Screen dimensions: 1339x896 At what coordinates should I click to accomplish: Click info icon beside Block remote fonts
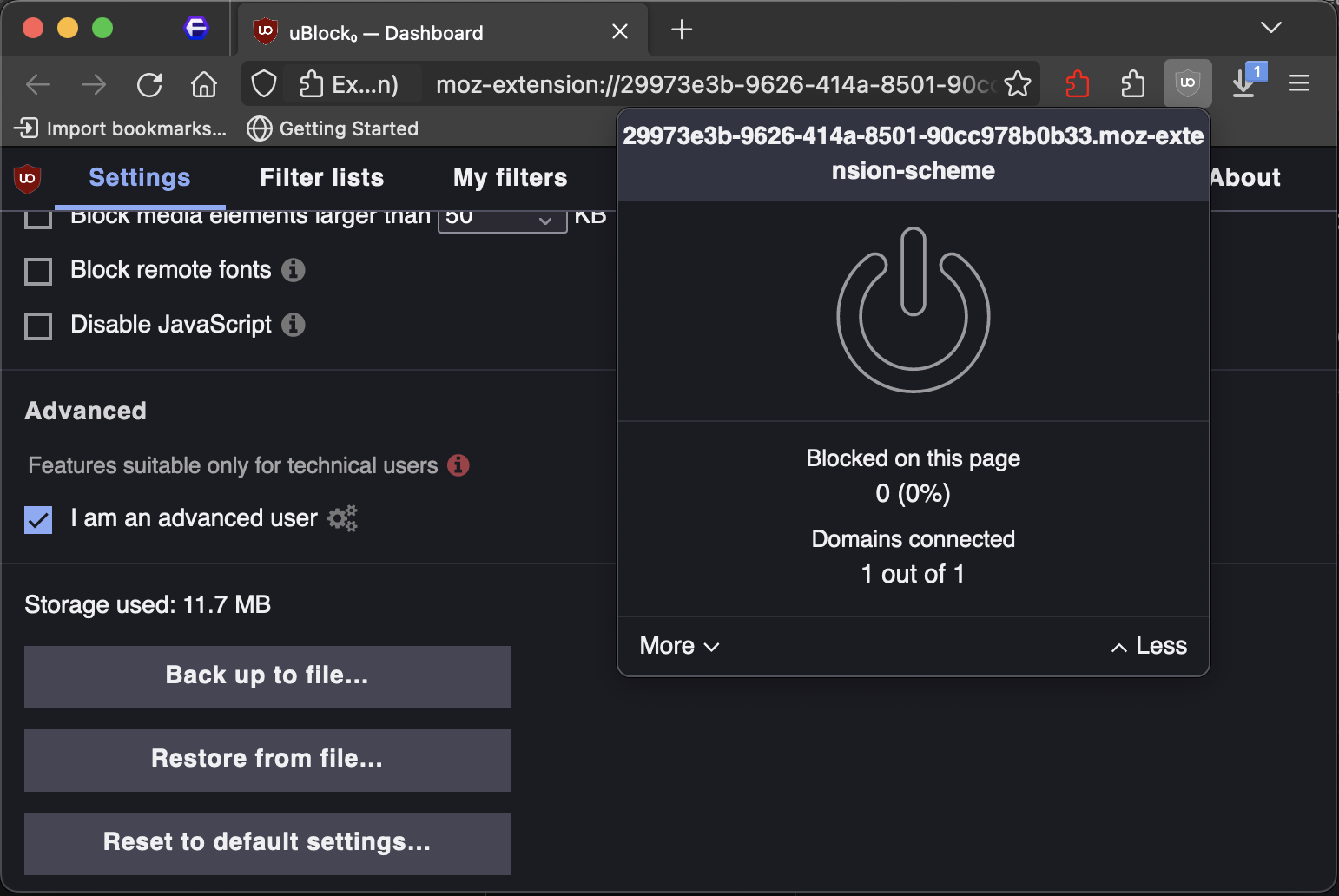[x=294, y=270]
